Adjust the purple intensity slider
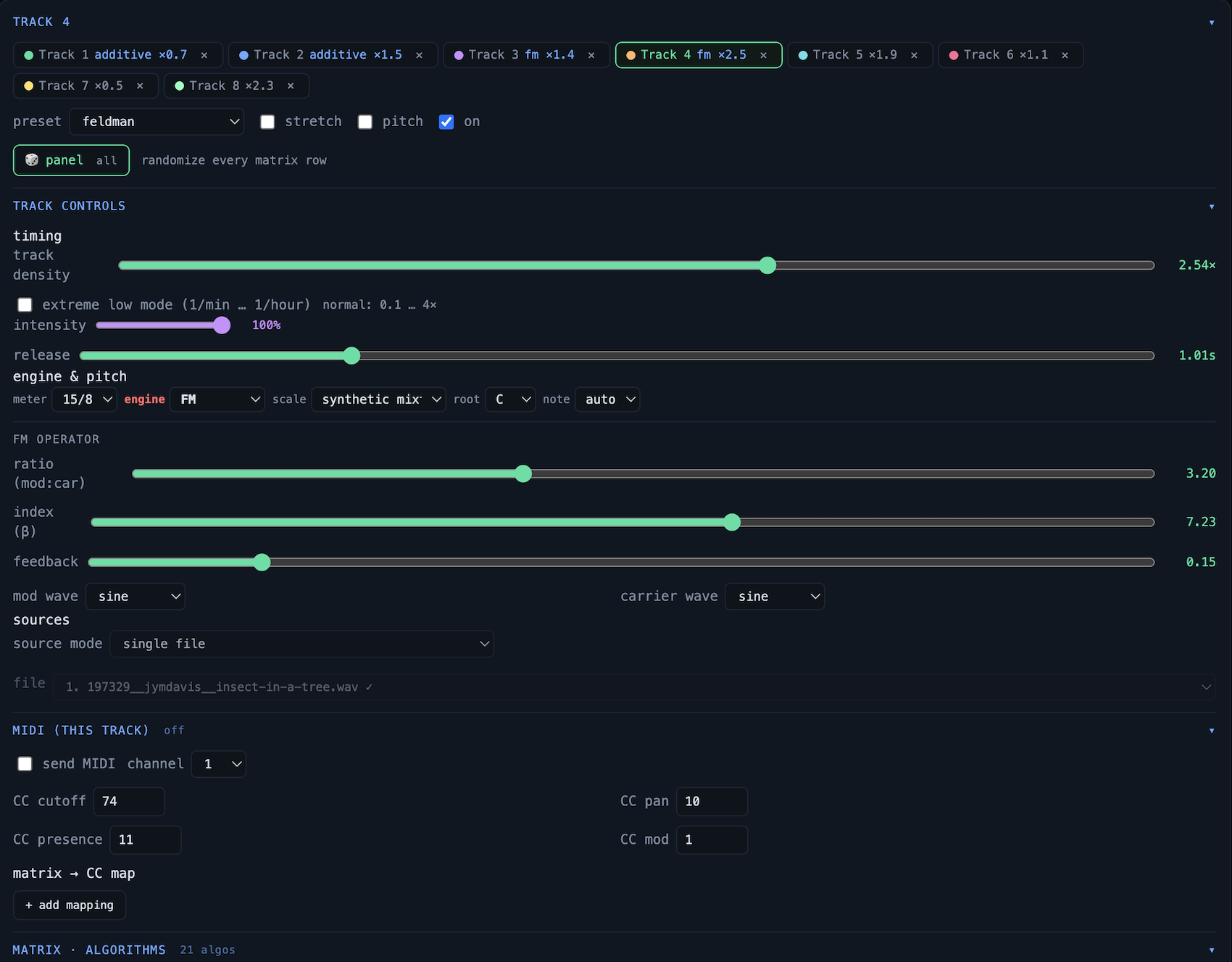Viewport: 1232px width, 962px height. [x=163, y=325]
